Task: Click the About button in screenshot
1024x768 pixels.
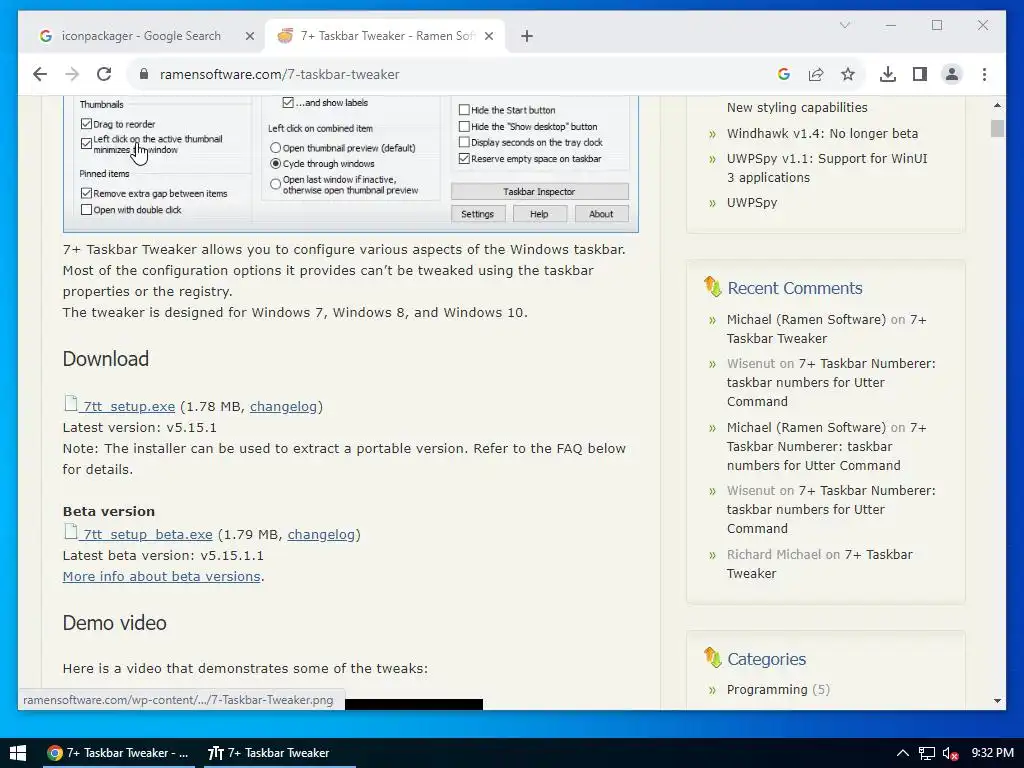Action: (601, 214)
